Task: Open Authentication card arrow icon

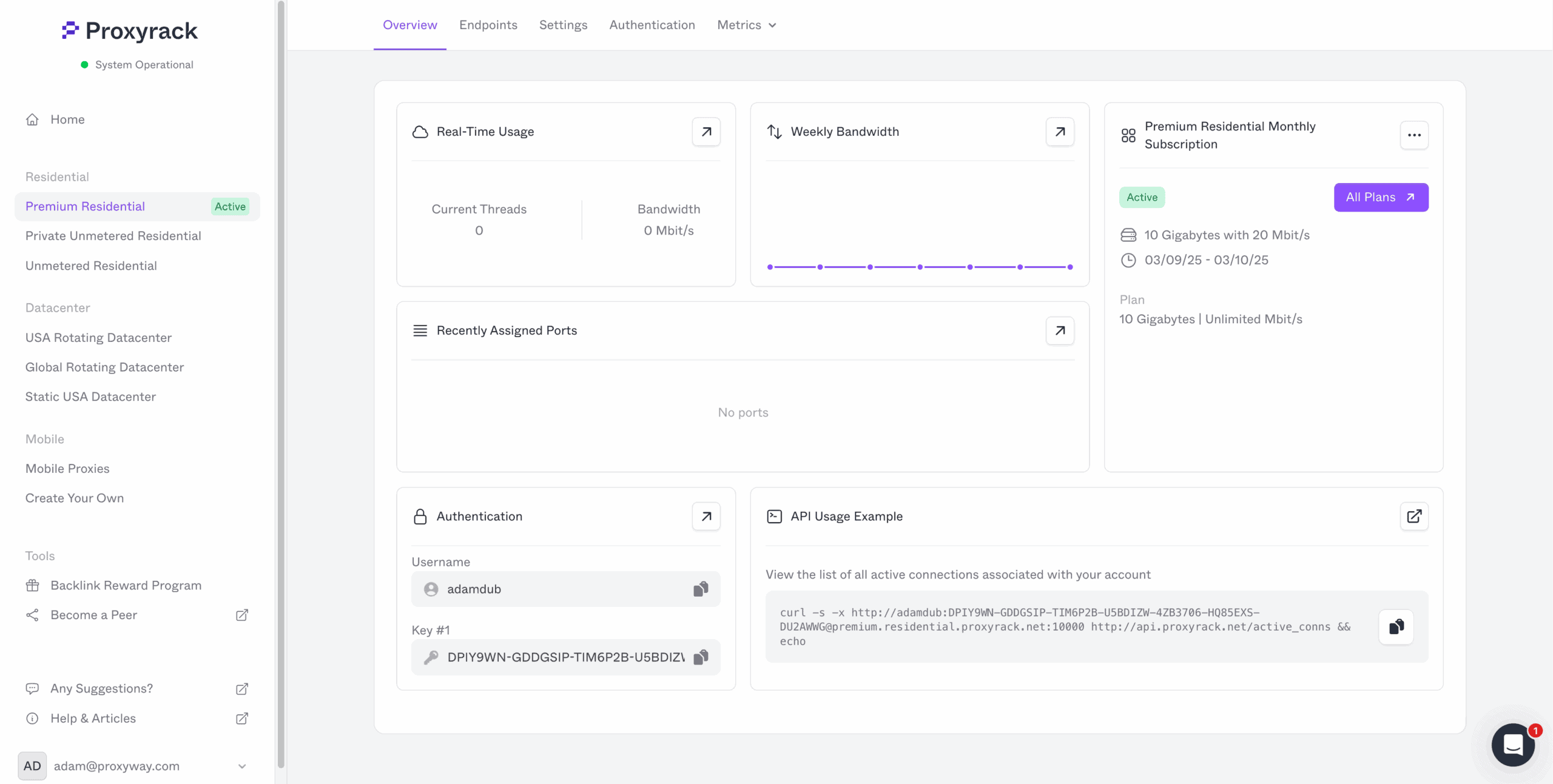Action: (706, 516)
